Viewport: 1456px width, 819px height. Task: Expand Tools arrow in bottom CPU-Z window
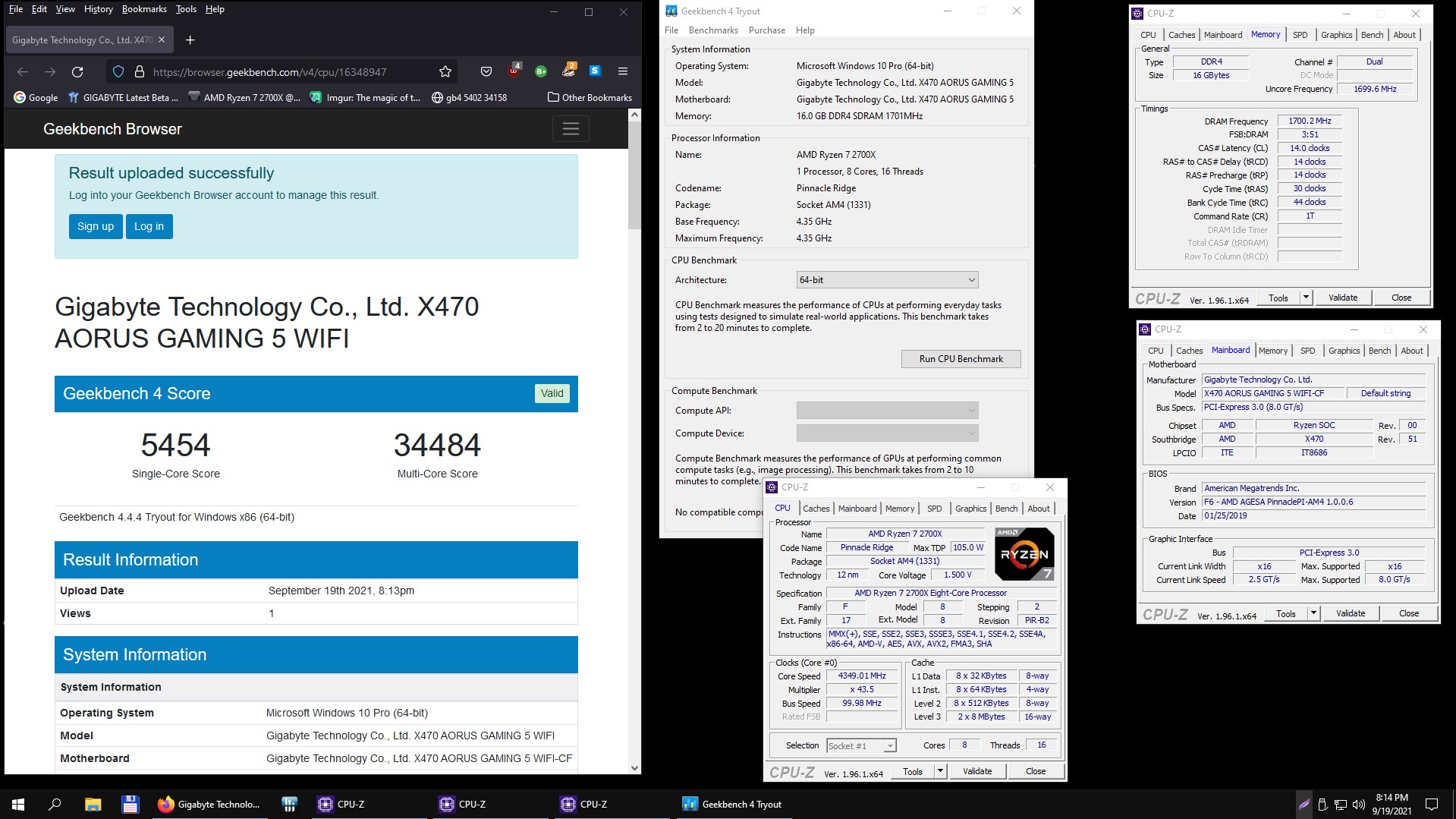[x=940, y=771]
